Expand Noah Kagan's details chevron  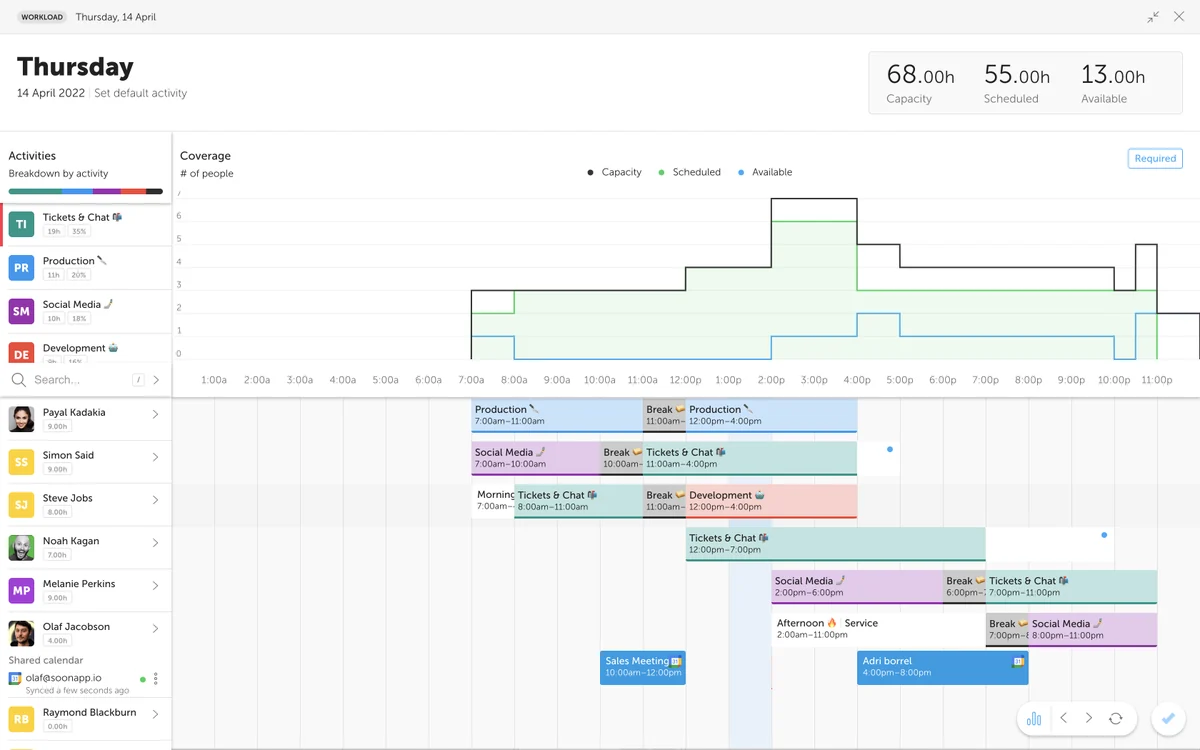point(155,543)
